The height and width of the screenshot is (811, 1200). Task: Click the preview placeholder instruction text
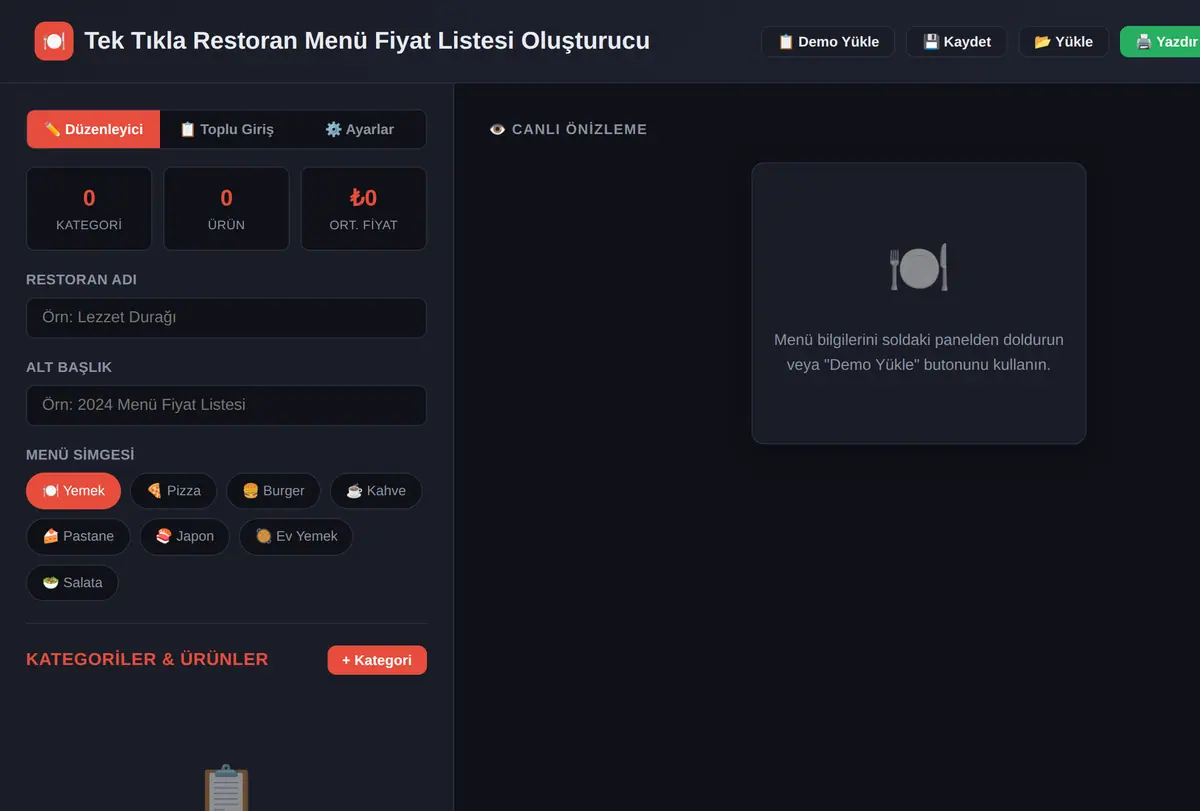coord(919,352)
